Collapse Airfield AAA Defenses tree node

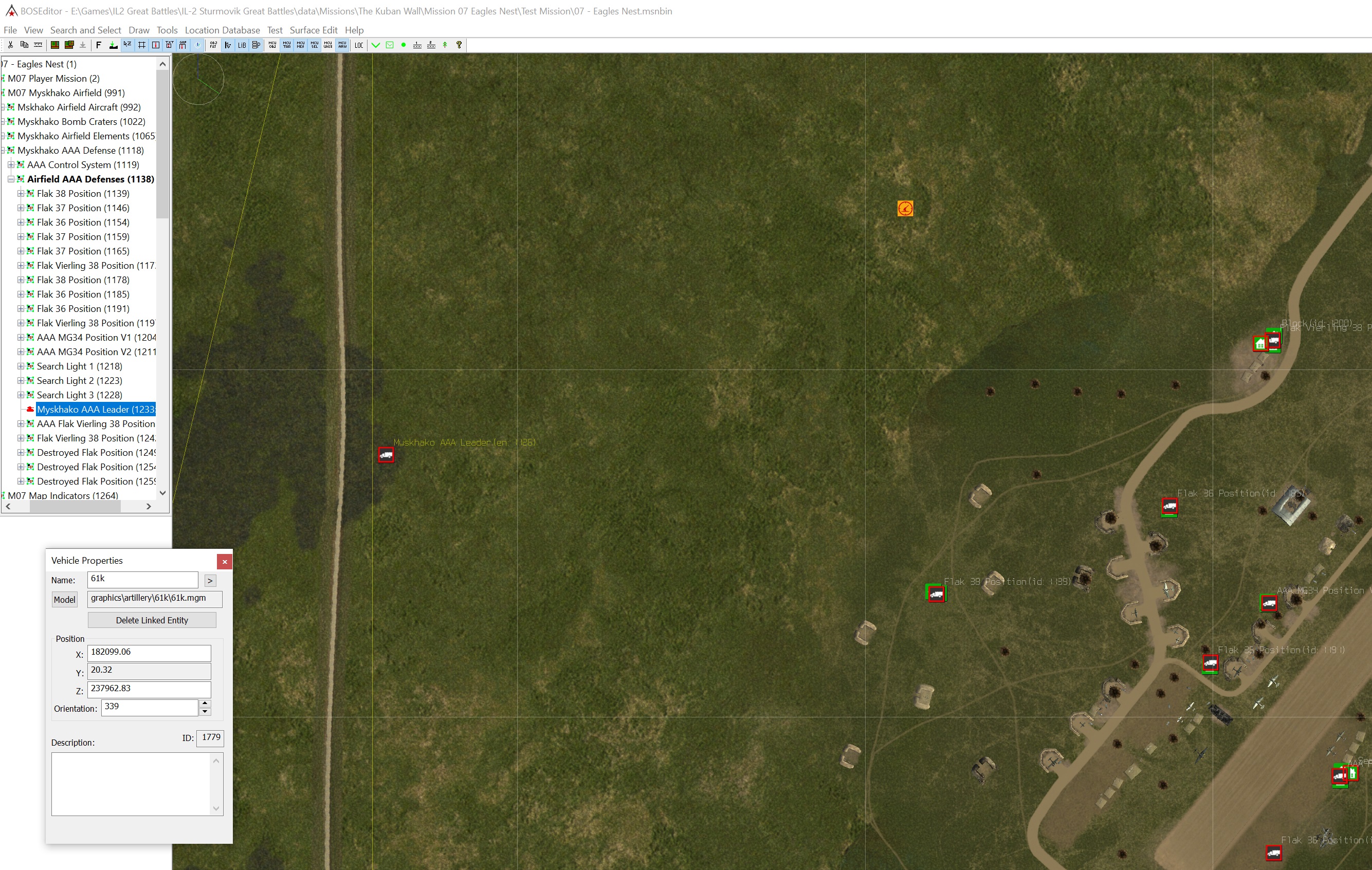coord(11,179)
